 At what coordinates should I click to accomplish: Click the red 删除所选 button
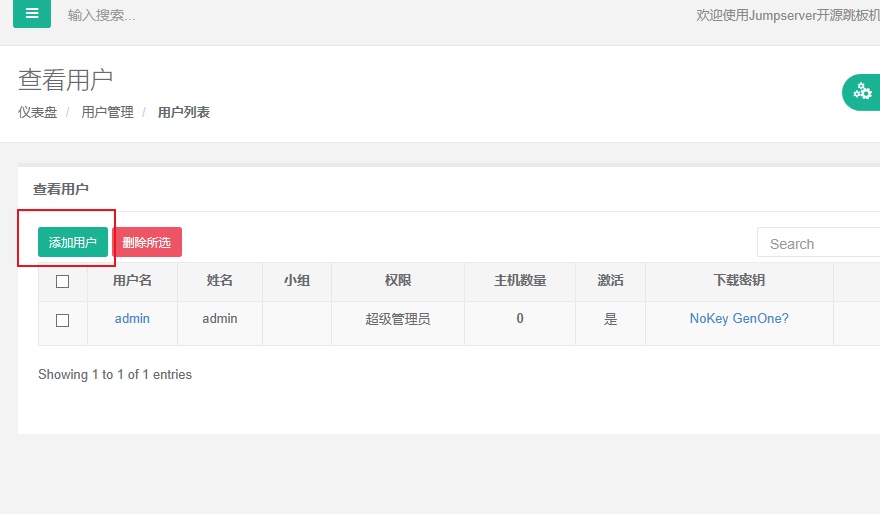click(x=146, y=242)
